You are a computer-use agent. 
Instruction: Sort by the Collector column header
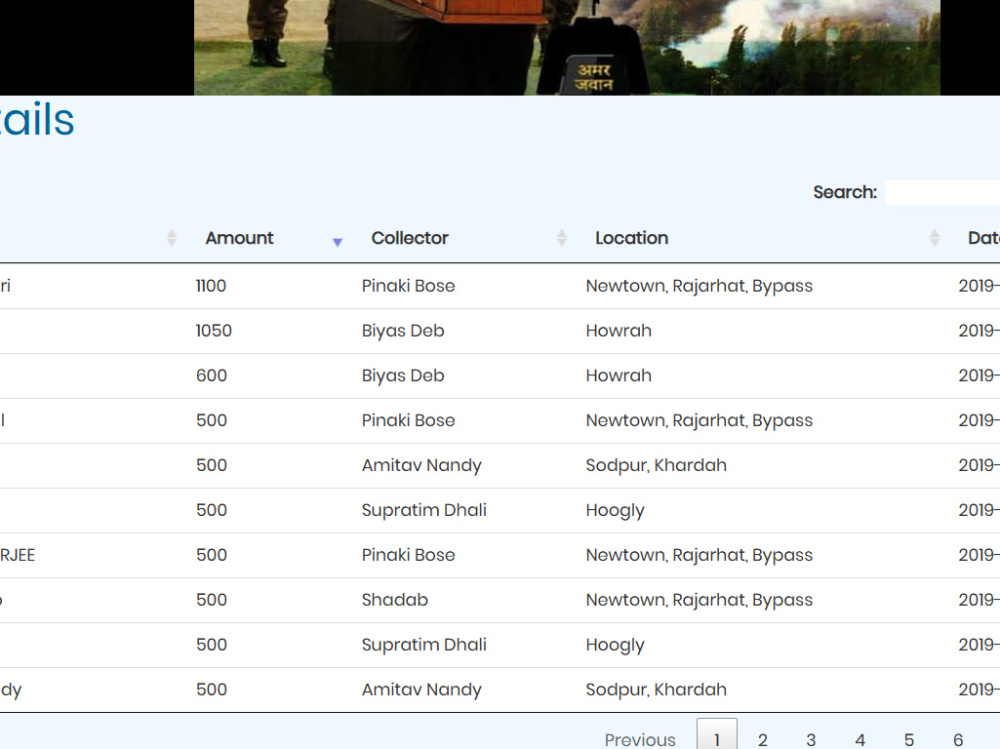click(x=409, y=238)
